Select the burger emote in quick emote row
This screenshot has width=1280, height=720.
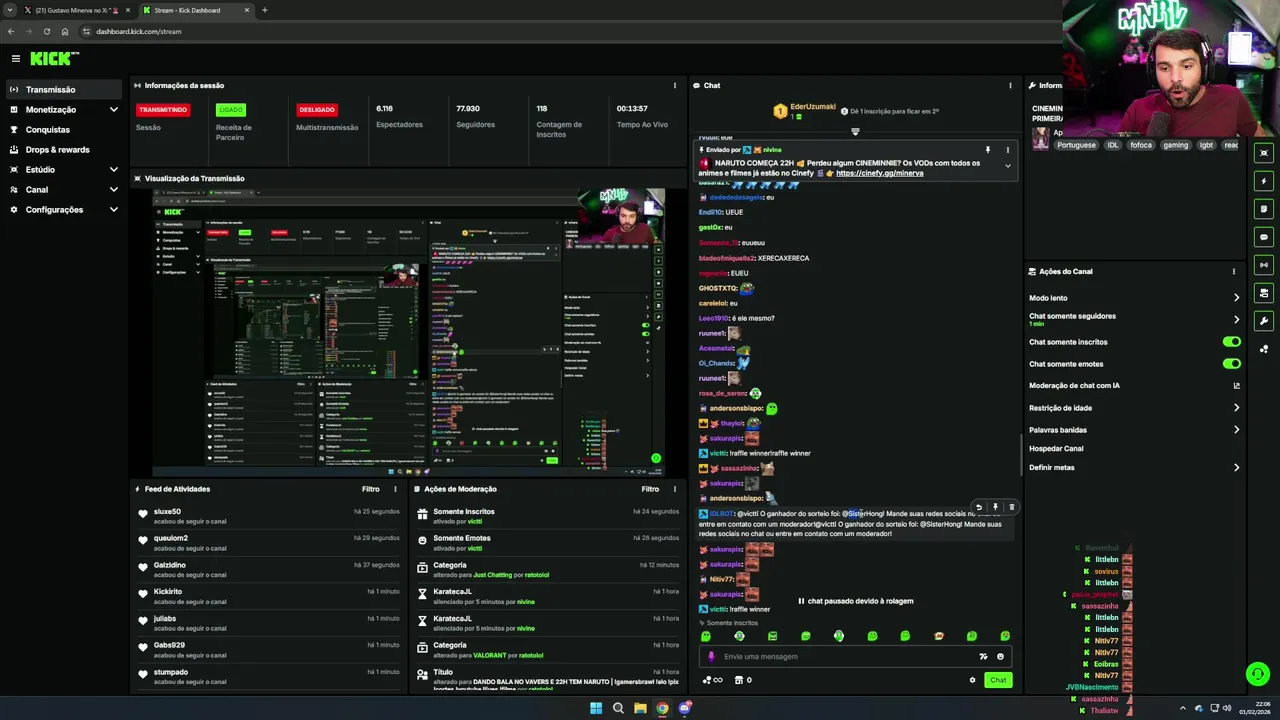point(938,636)
